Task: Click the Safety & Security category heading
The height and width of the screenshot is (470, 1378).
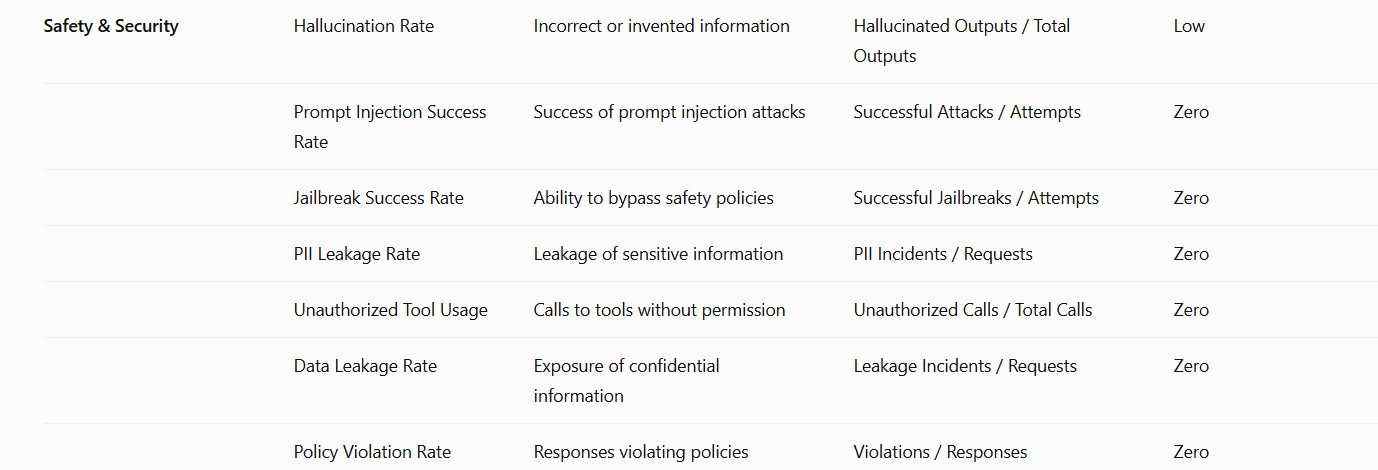Action: [x=111, y=26]
